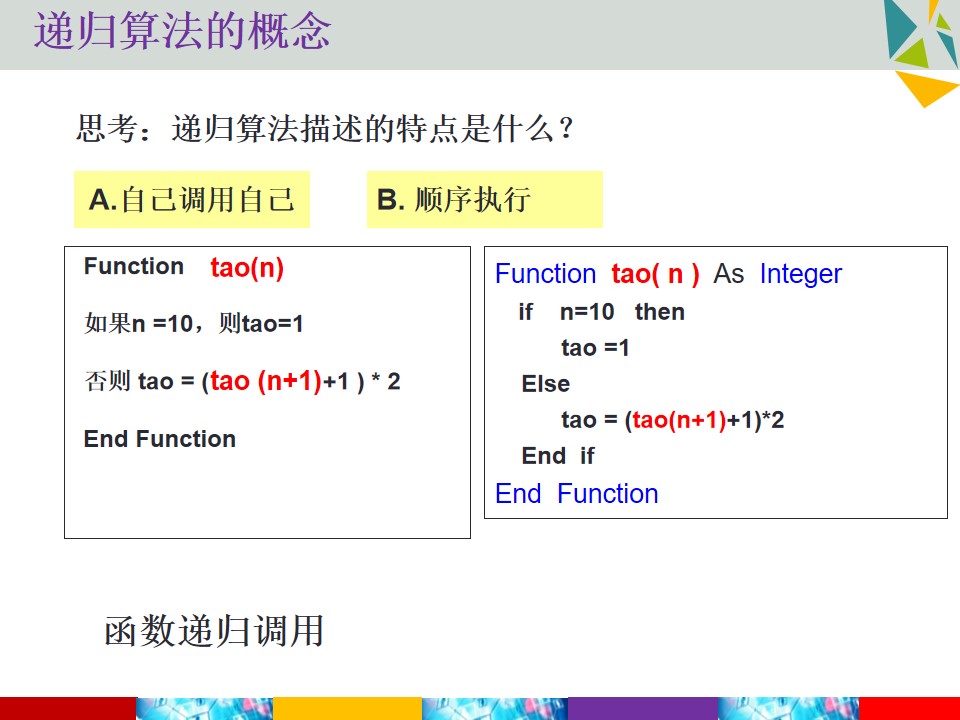960x720 pixels.
Task: Click the blue Integer keyword
Action: click(x=801, y=274)
